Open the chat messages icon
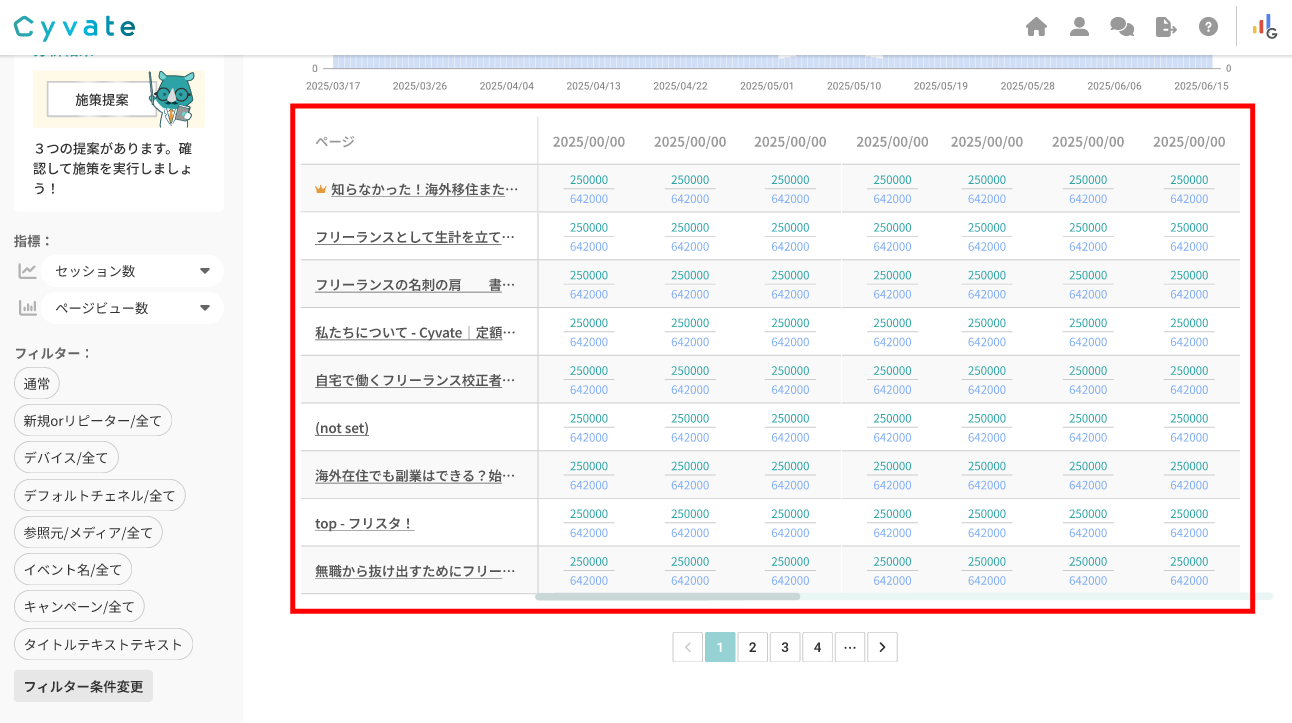The height and width of the screenshot is (723, 1292). [x=1122, y=27]
